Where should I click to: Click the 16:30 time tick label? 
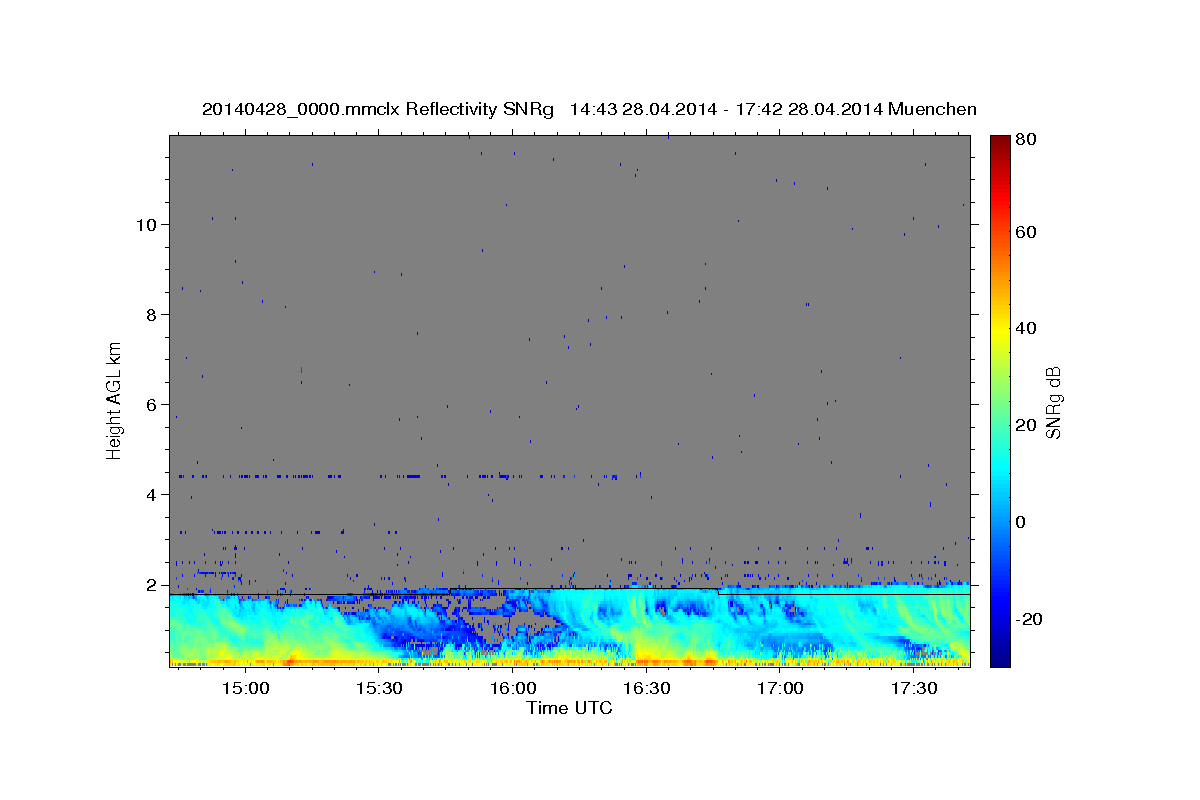(646, 688)
